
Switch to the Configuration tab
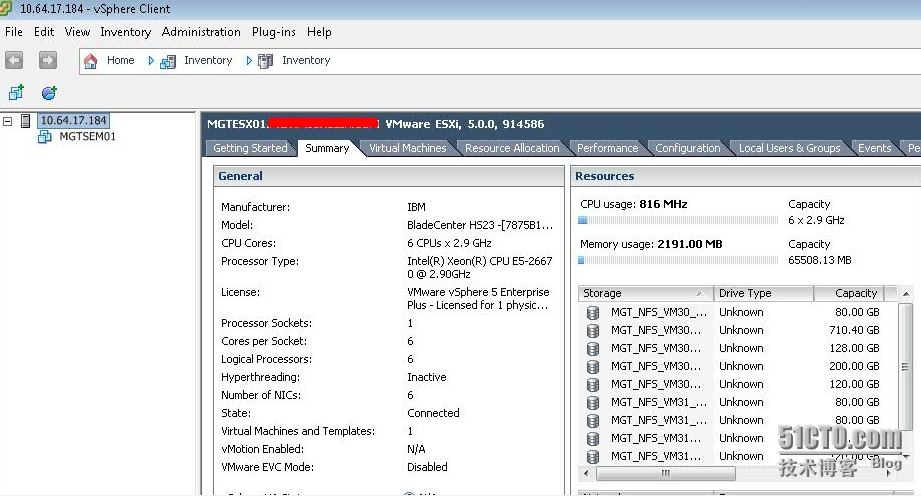(x=688, y=148)
